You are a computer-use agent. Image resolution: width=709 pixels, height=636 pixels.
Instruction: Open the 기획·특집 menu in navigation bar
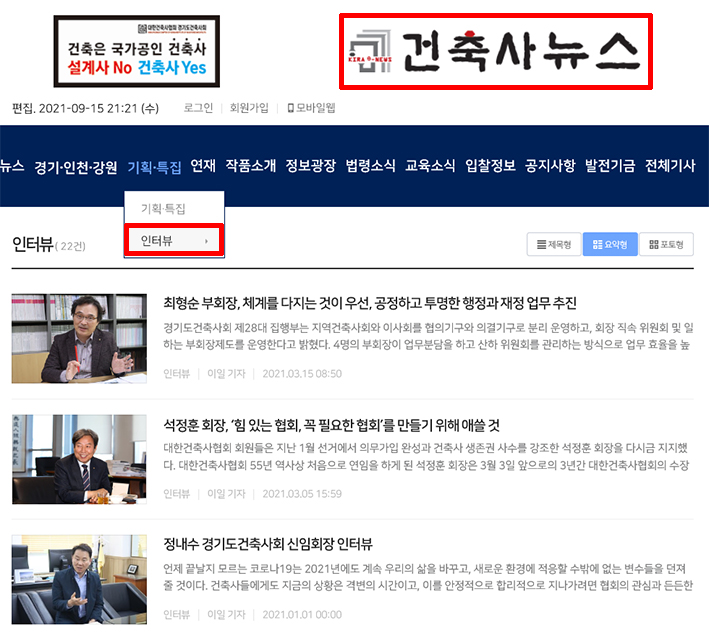tap(154, 167)
